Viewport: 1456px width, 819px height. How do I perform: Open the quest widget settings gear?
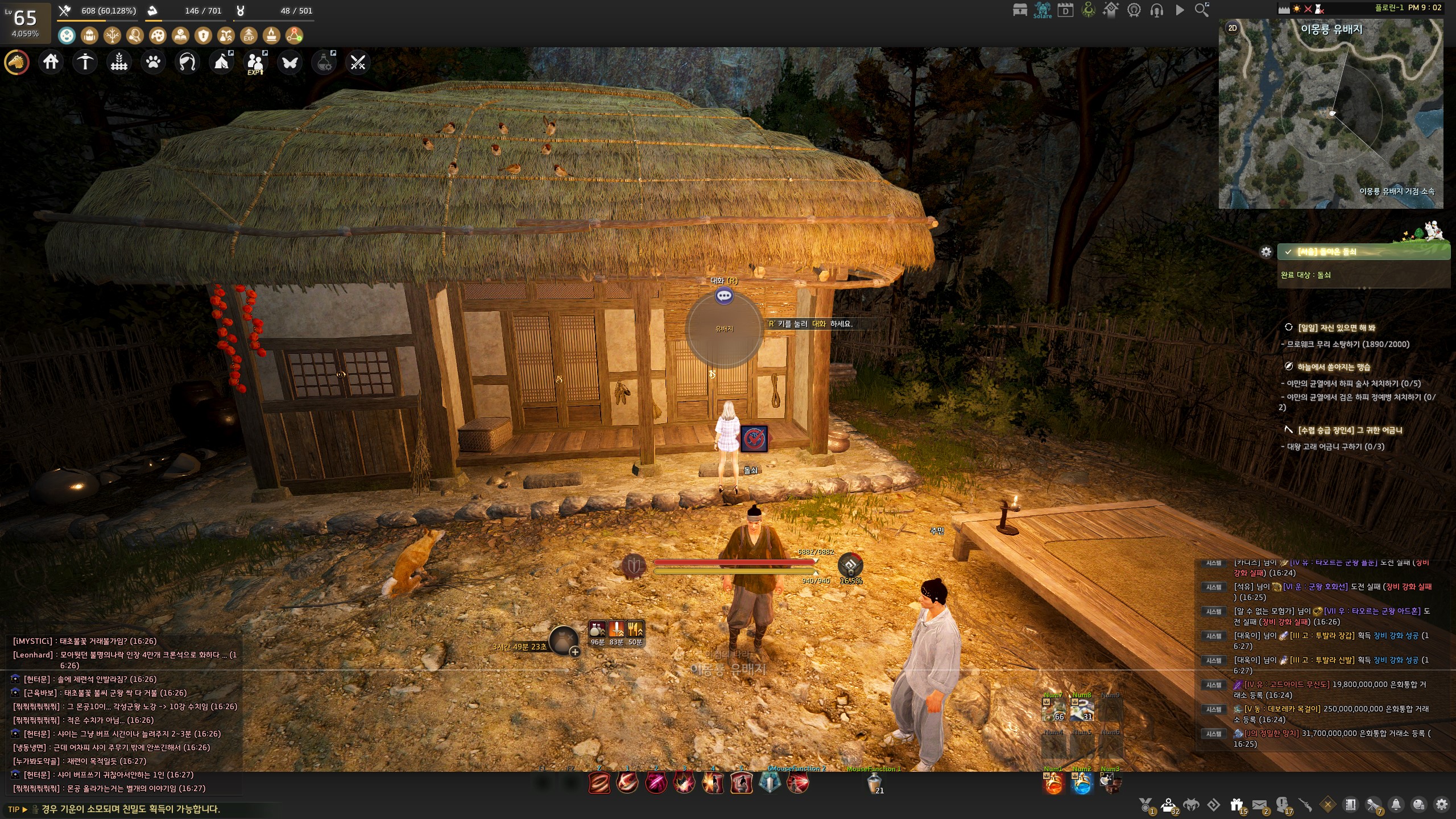pyautogui.click(x=1266, y=252)
